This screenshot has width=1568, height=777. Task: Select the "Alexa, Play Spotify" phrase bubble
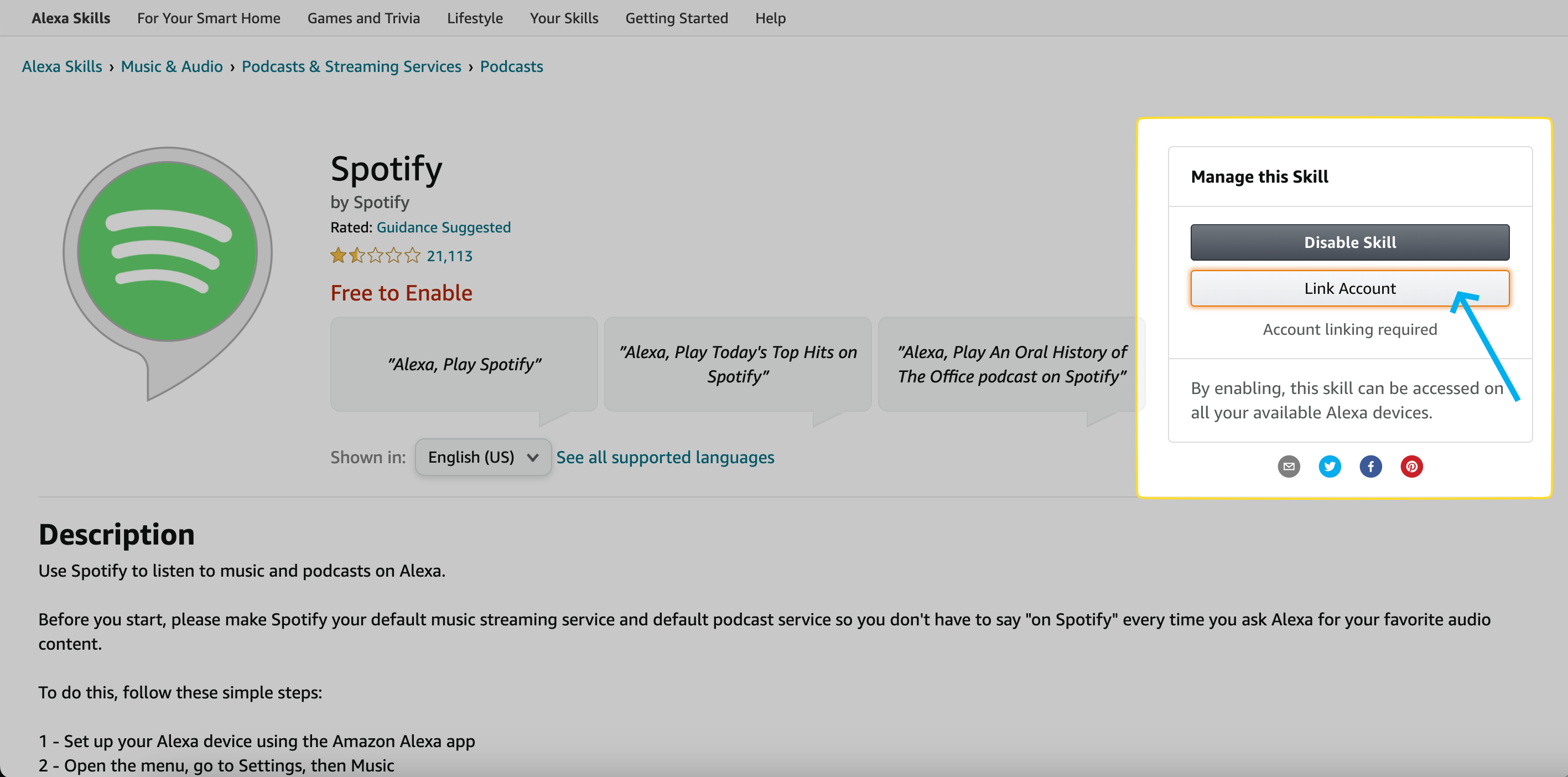tap(464, 364)
